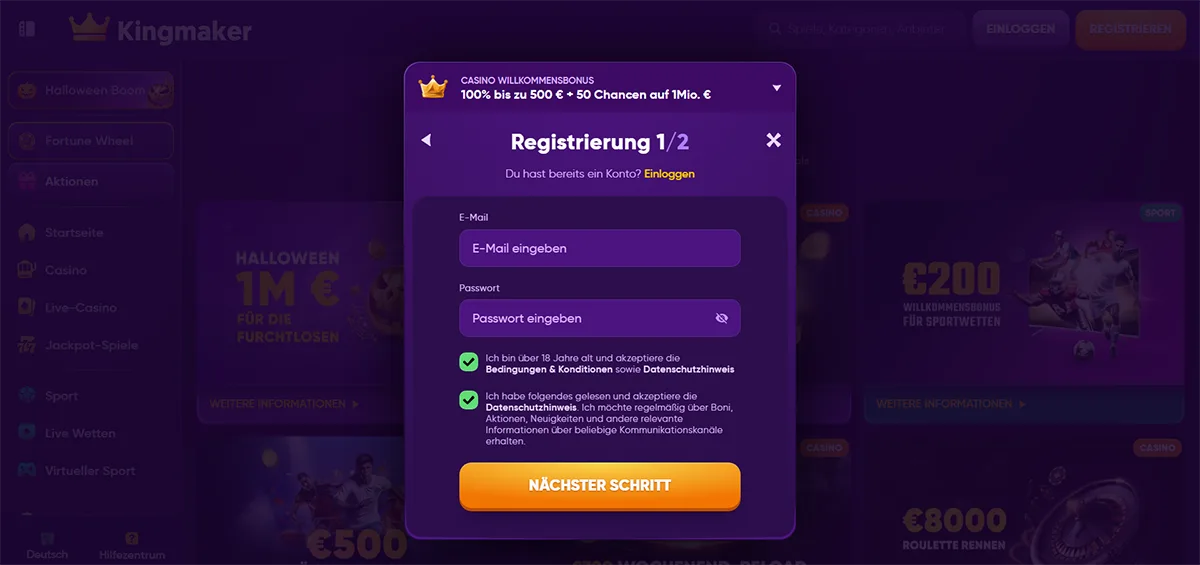Toggle password visibility eye icon
The height and width of the screenshot is (565, 1200).
[x=722, y=318]
